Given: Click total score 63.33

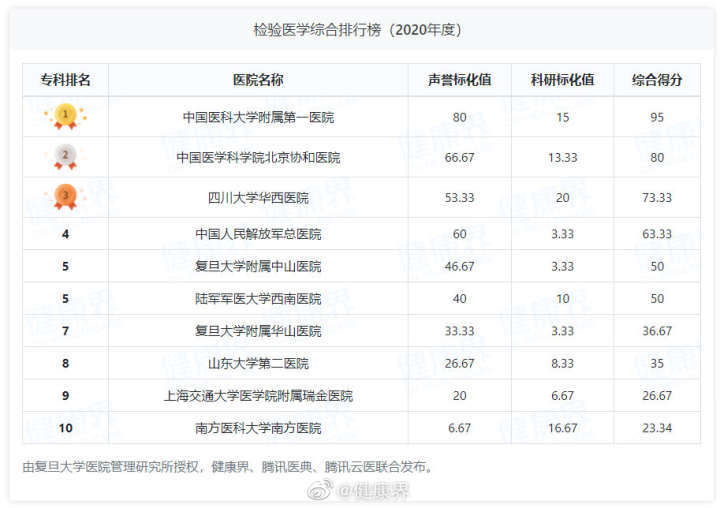Looking at the screenshot, I should coord(657,234).
